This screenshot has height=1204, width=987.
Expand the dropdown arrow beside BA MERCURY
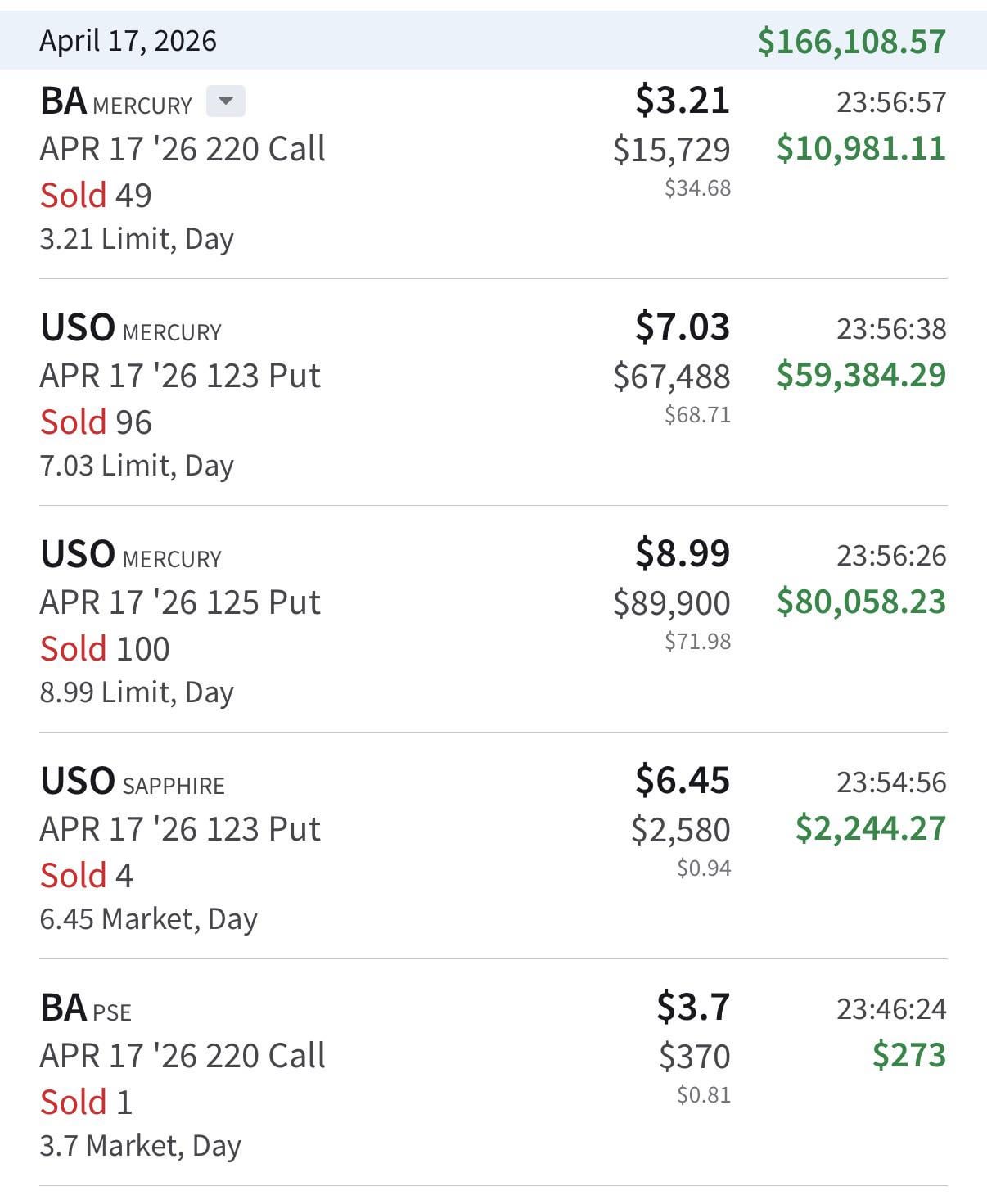[226, 102]
